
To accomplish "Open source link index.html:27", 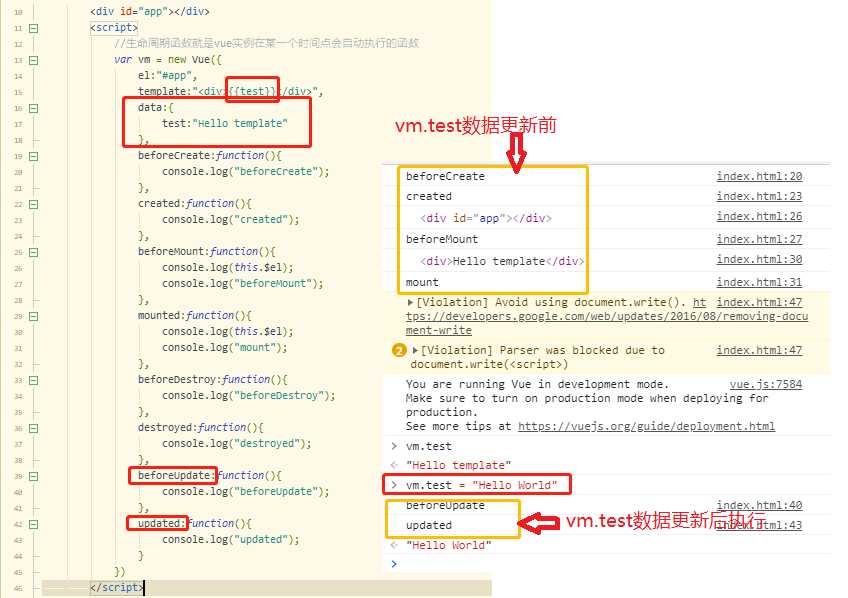I will pos(759,239).
